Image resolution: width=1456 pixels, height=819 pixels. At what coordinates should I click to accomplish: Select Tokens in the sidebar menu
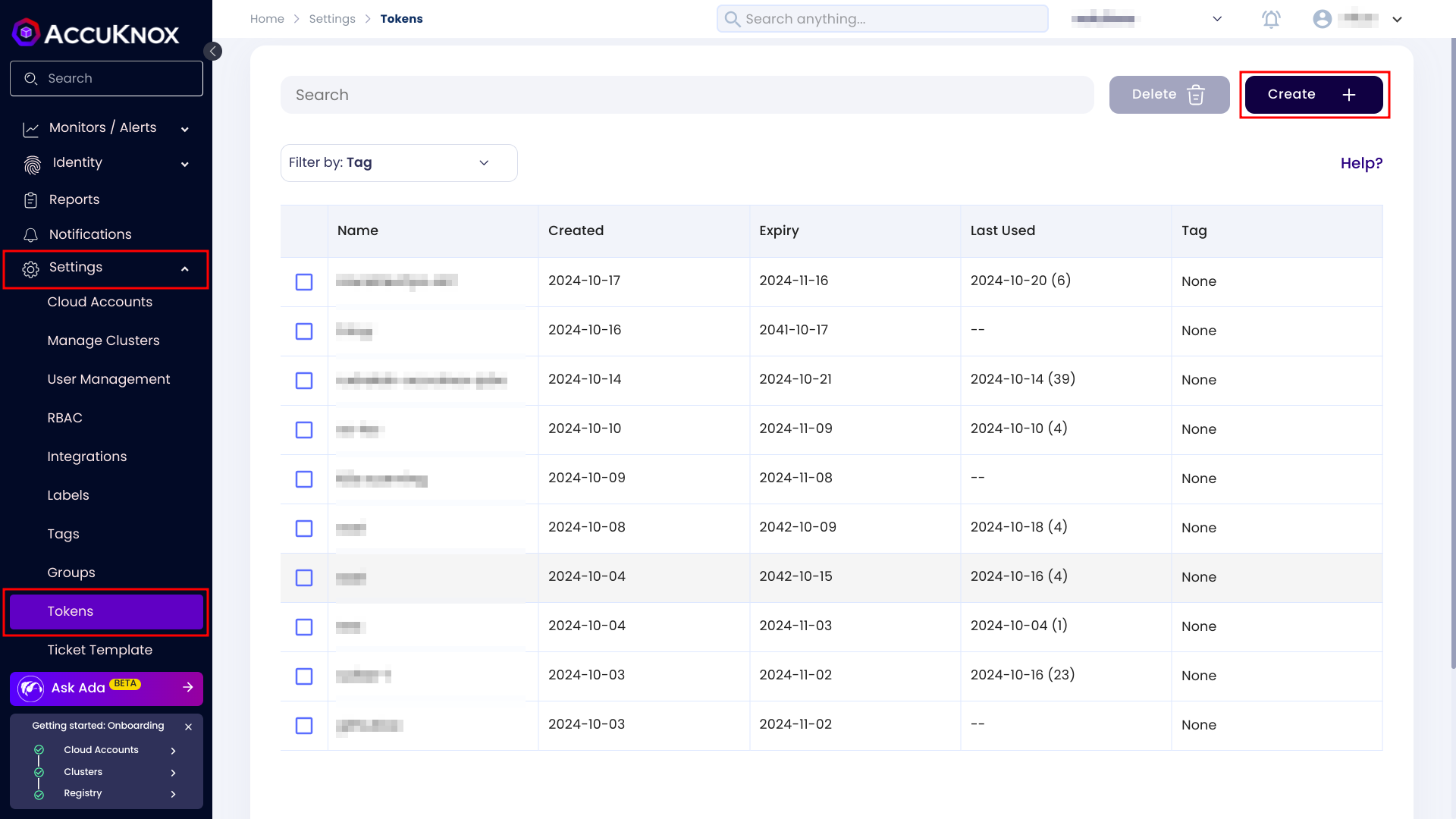coord(71,611)
